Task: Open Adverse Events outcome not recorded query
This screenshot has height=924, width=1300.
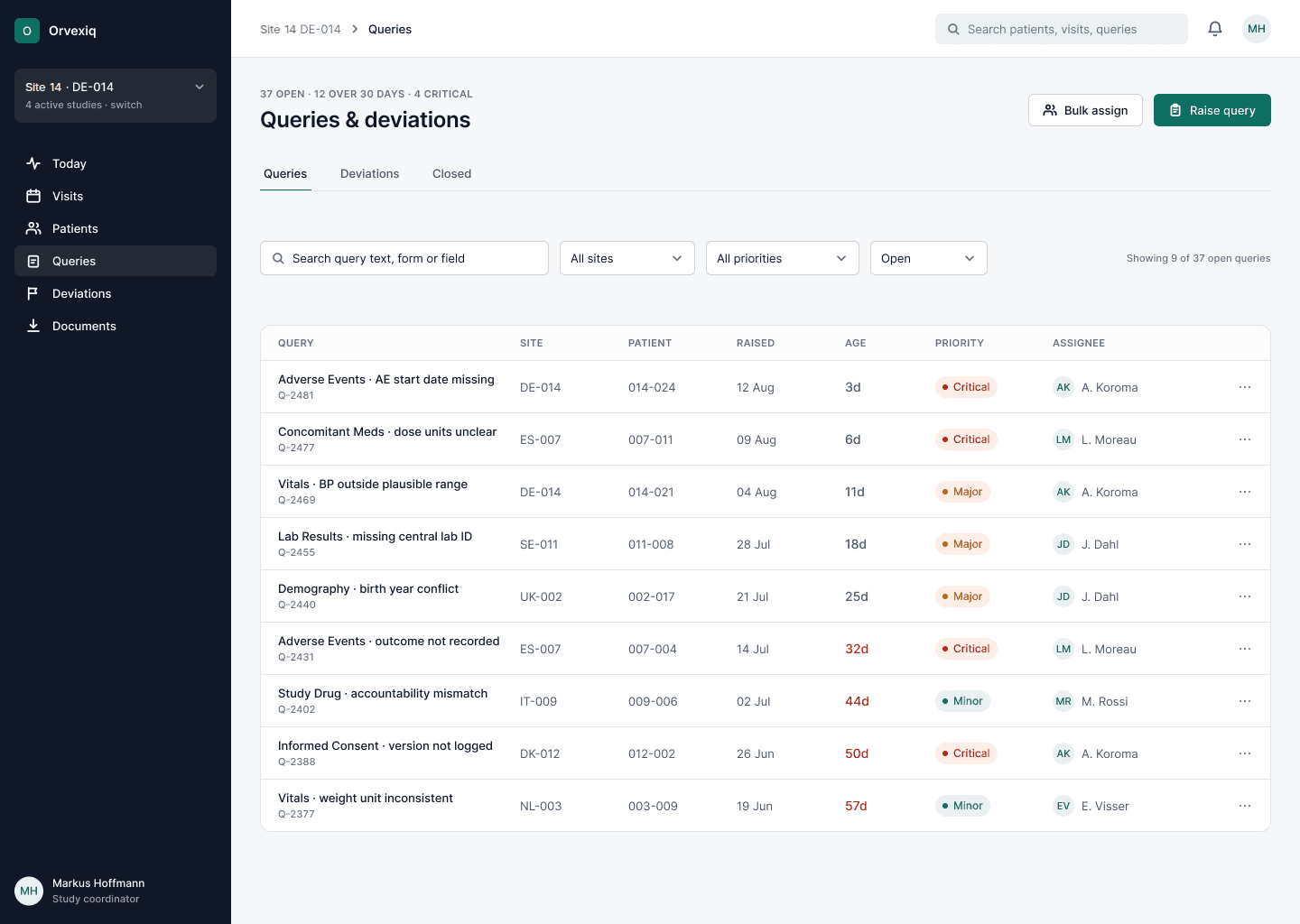Action: pos(389,642)
